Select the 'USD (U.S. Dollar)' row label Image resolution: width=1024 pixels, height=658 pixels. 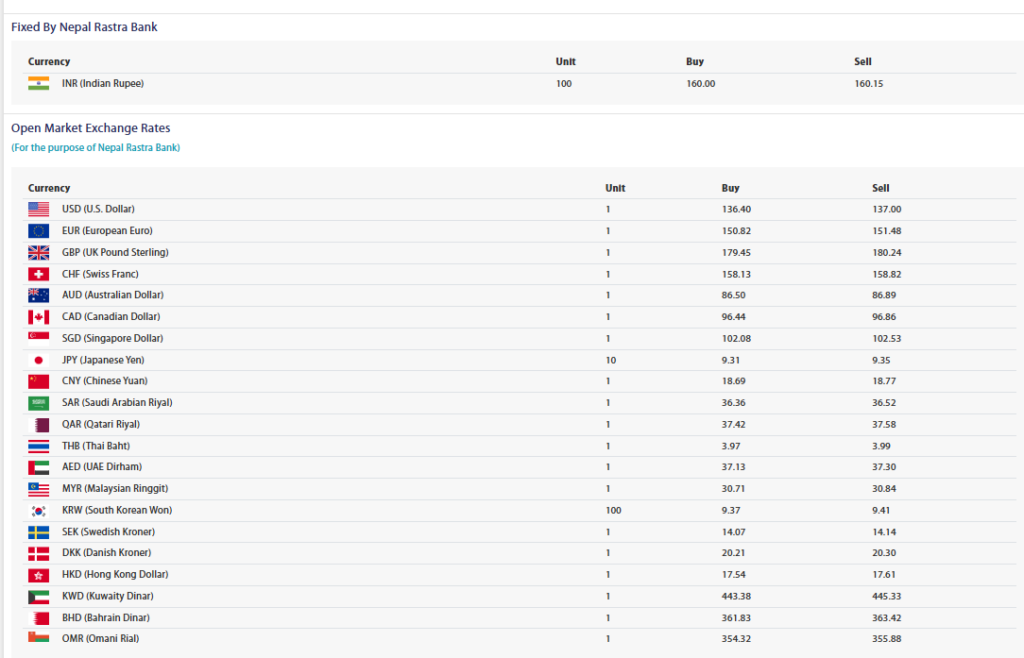click(x=98, y=209)
